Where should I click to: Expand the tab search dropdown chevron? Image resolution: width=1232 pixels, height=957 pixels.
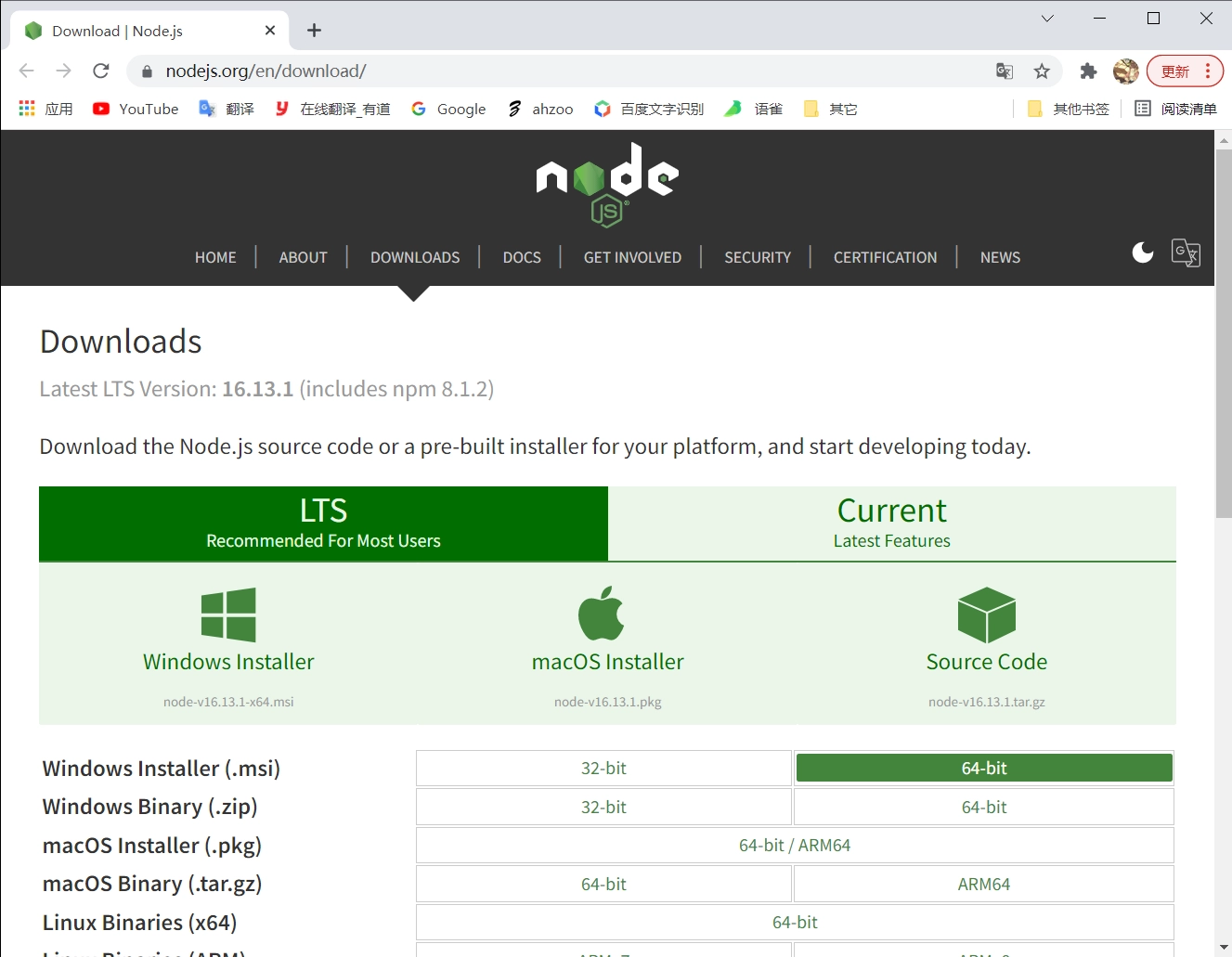[1047, 19]
